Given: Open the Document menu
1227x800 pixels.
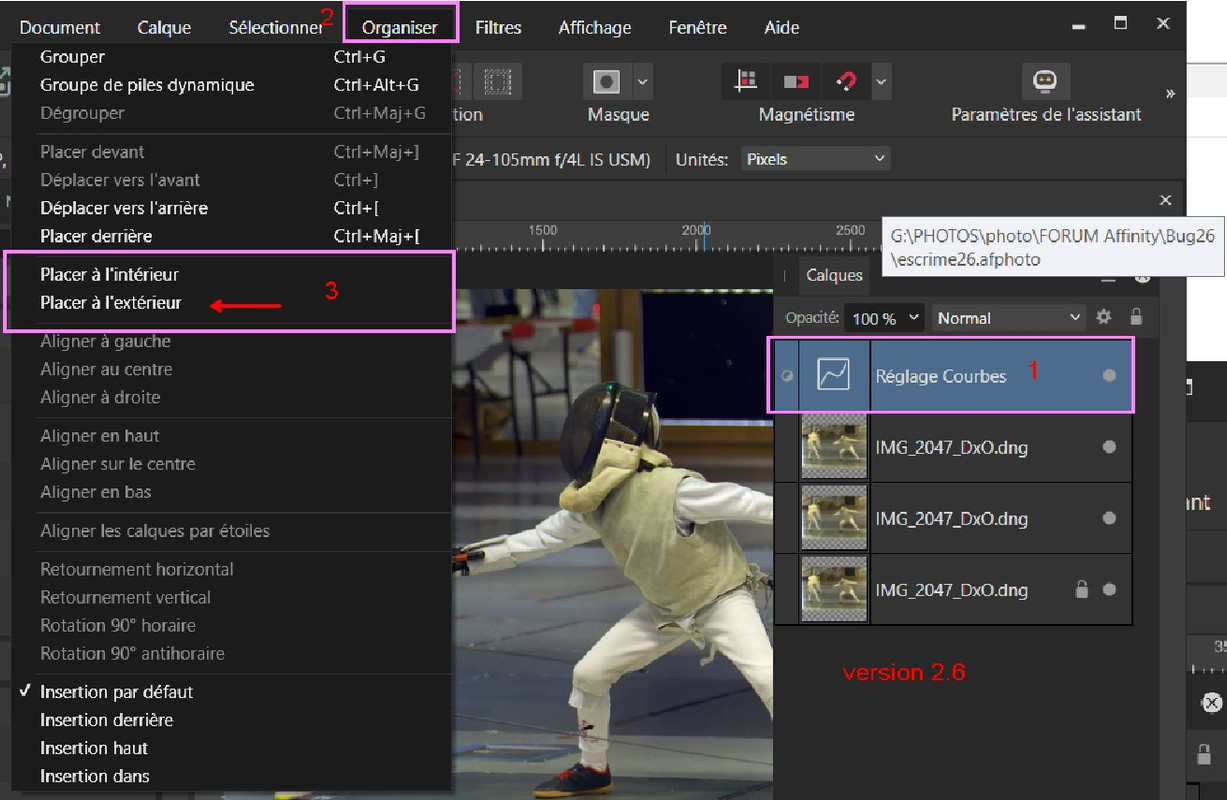Looking at the screenshot, I should tap(60, 27).
